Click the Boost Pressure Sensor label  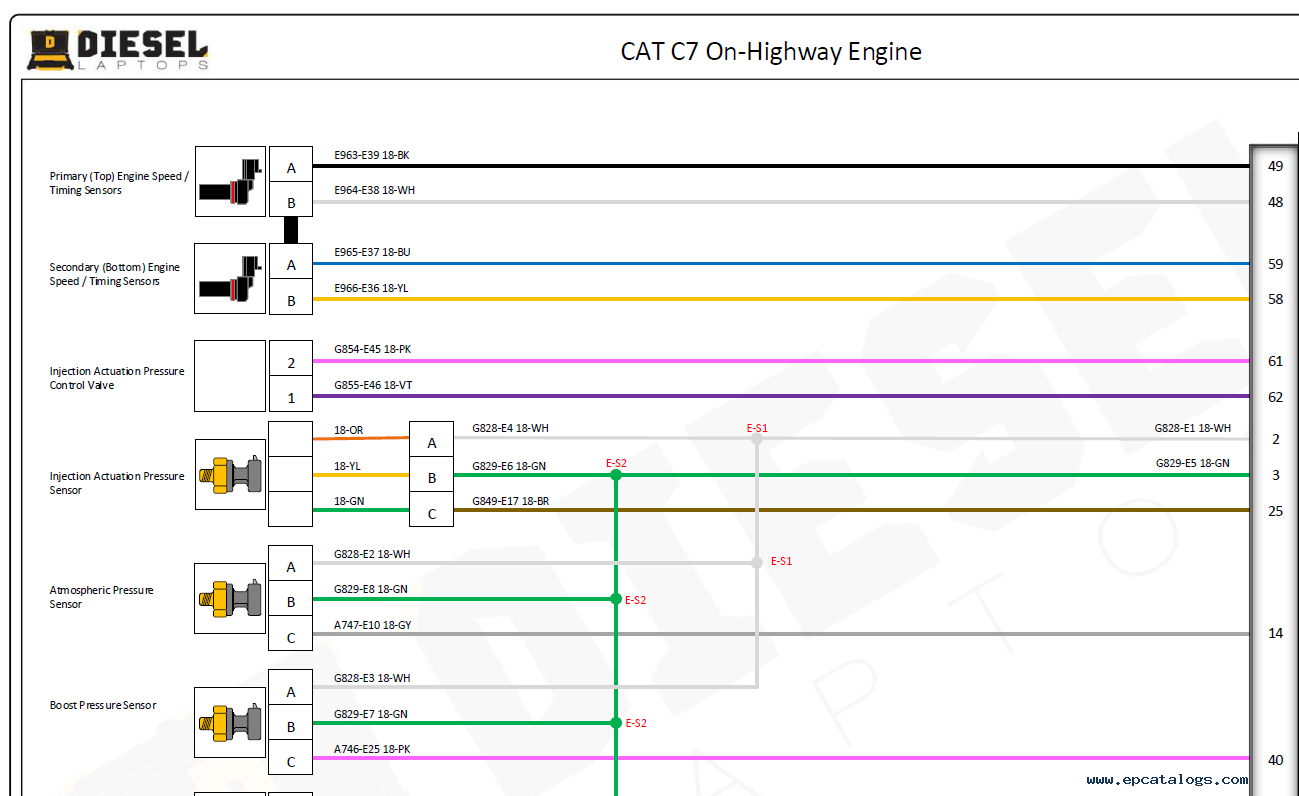click(x=103, y=705)
